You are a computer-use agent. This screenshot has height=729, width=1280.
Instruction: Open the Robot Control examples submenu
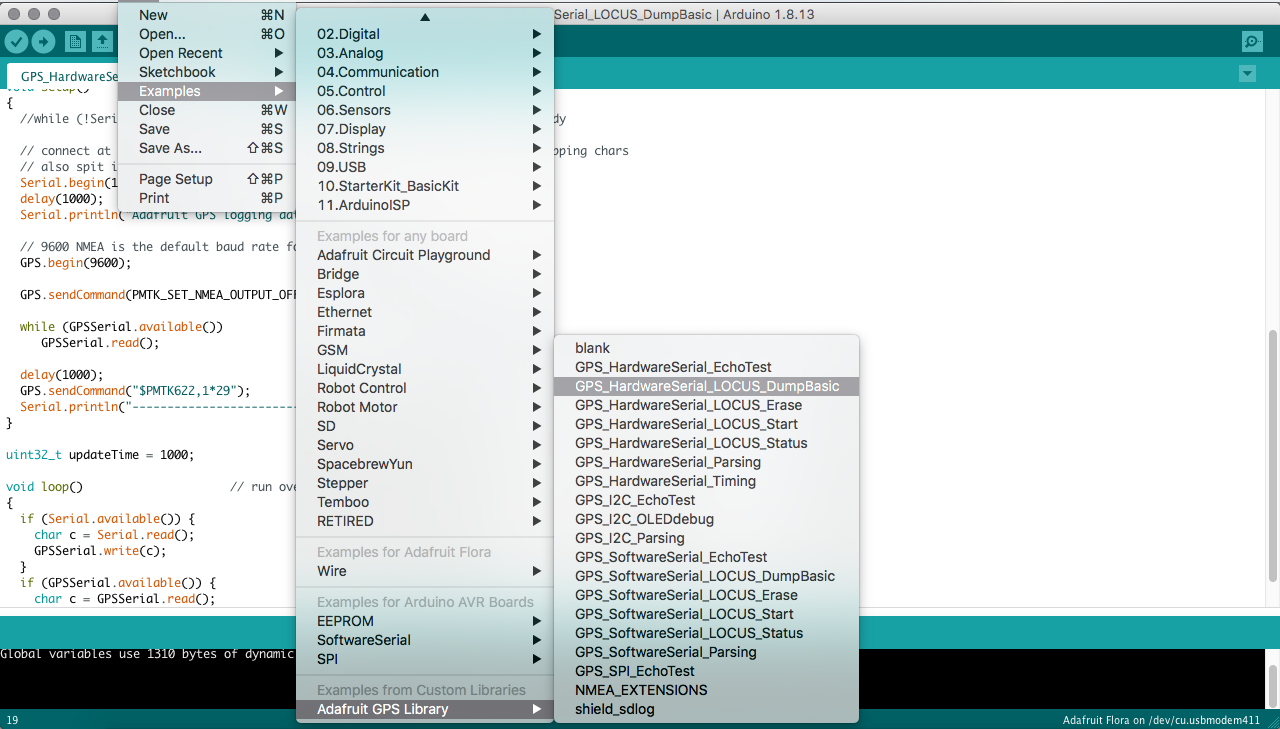425,388
